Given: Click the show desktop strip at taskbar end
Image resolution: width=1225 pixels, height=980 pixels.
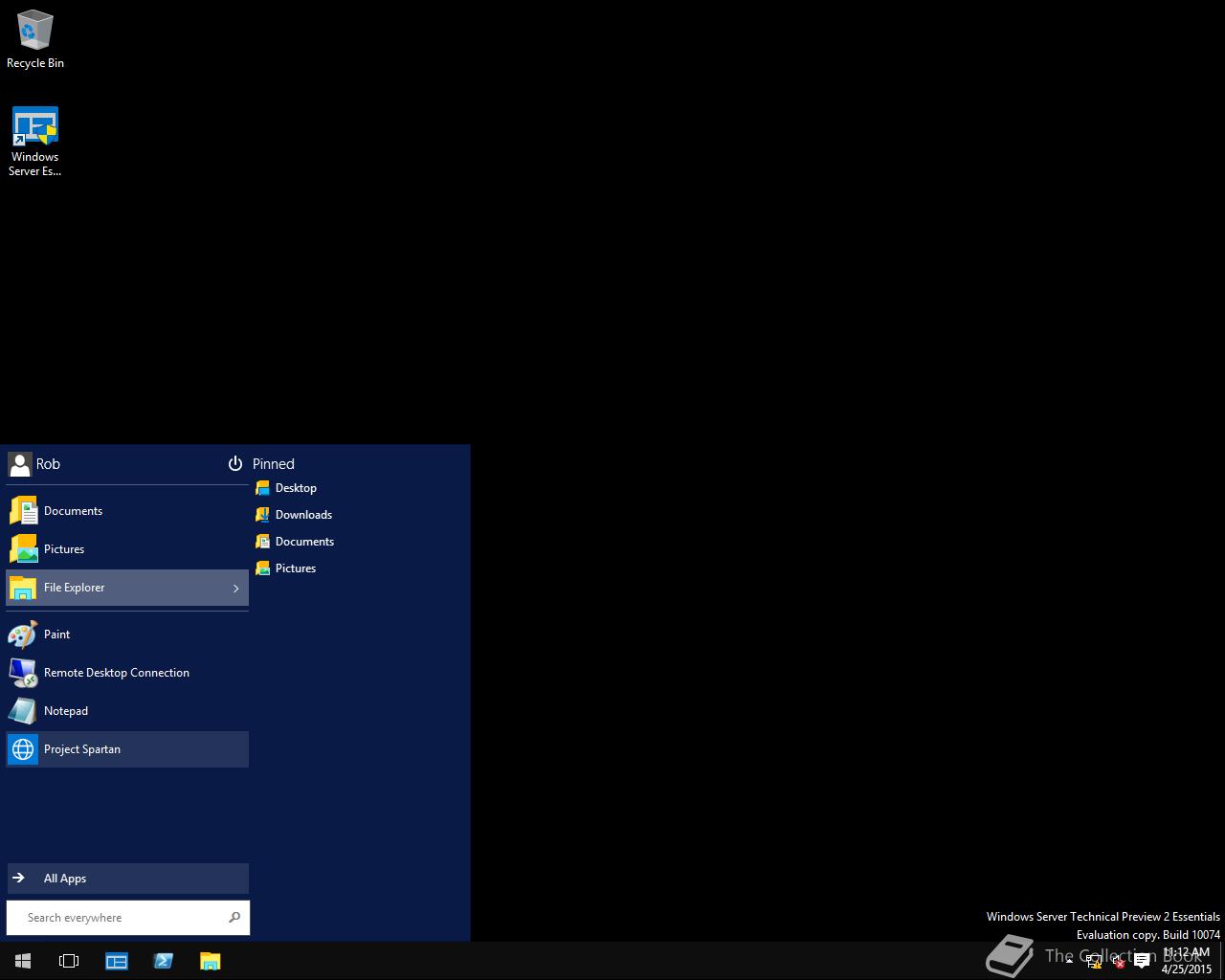Looking at the screenshot, I should (1222, 961).
